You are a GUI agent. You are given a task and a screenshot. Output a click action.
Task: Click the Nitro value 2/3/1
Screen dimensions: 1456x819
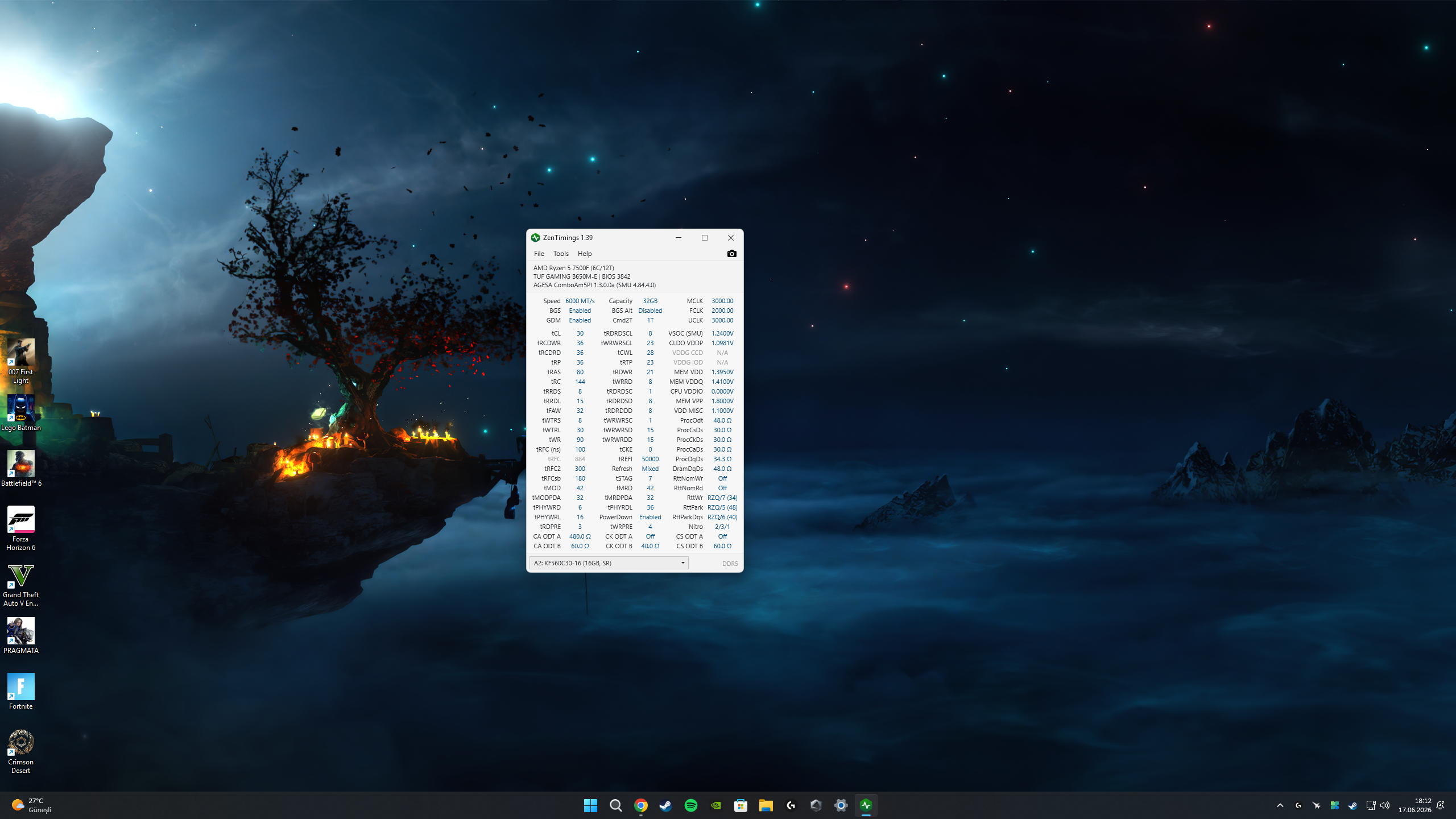(x=722, y=527)
